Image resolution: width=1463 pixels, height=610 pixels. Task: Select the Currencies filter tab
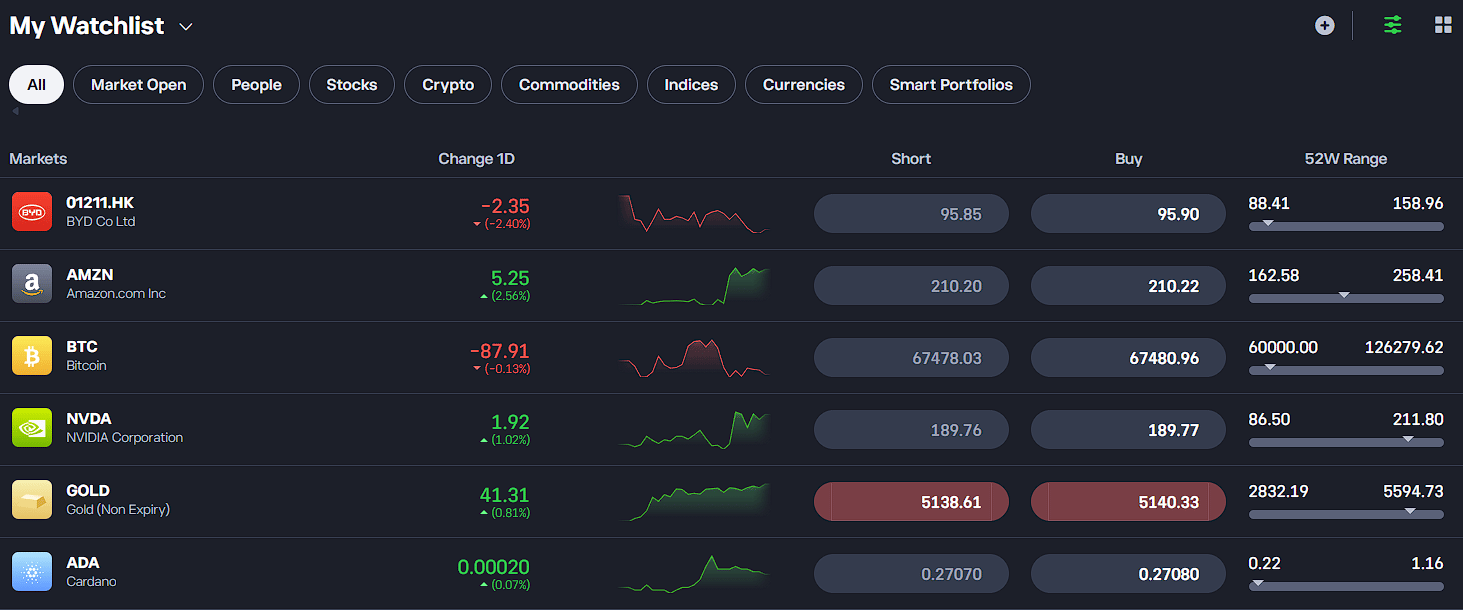pos(804,85)
